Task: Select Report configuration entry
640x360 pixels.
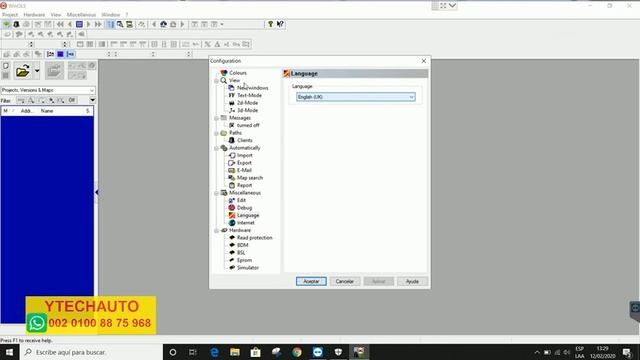Action: click(x=244, y=185)
